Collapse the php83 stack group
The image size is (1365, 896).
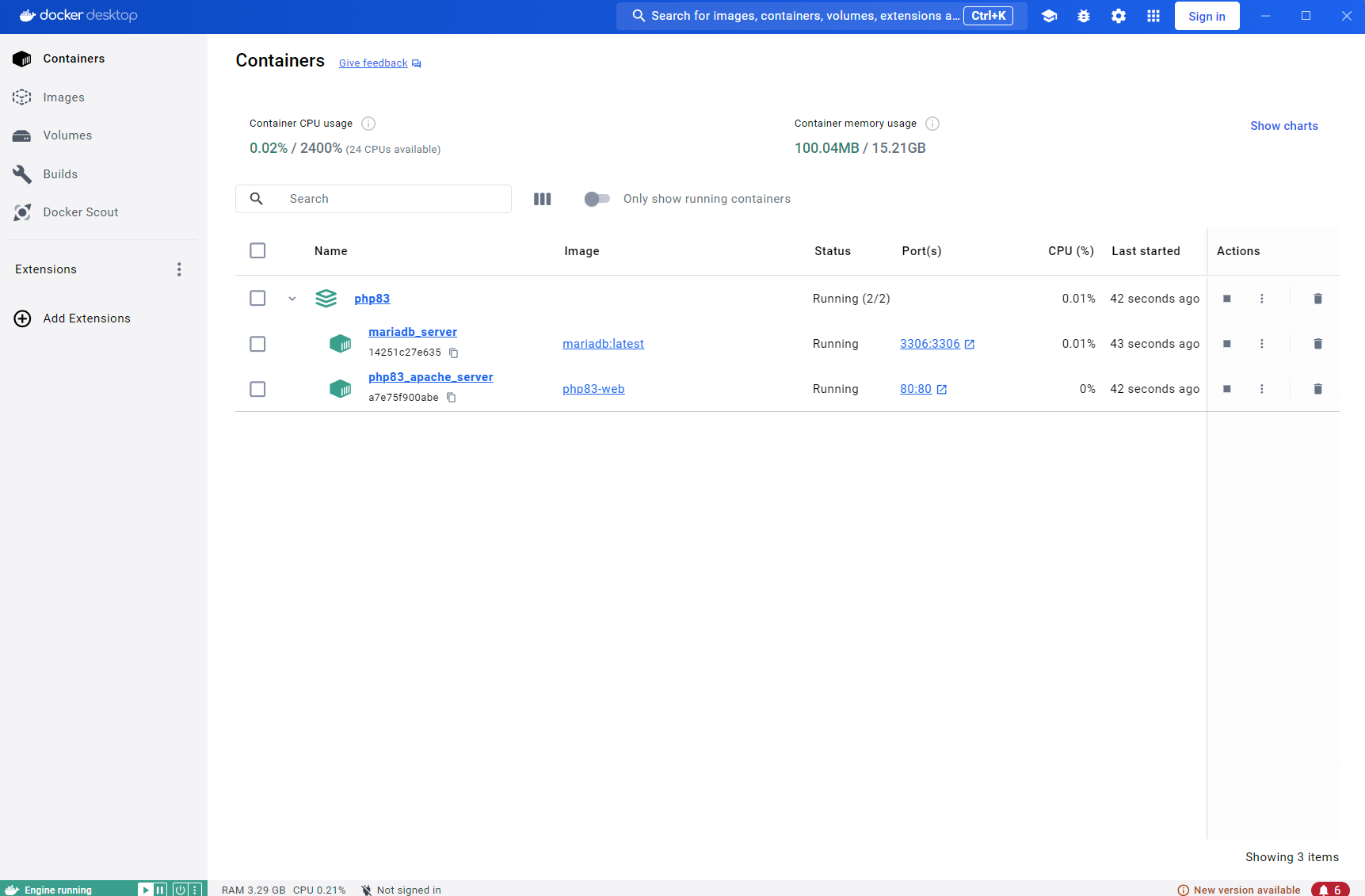pyautogui.click(x=292, y=299)
